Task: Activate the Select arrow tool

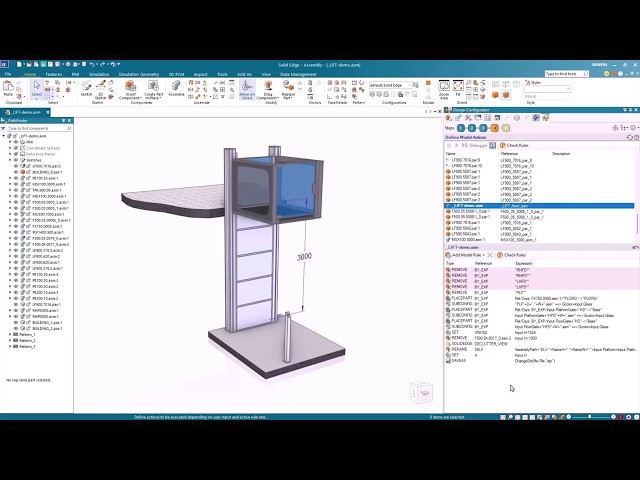Action: click(x=37, y=89)
